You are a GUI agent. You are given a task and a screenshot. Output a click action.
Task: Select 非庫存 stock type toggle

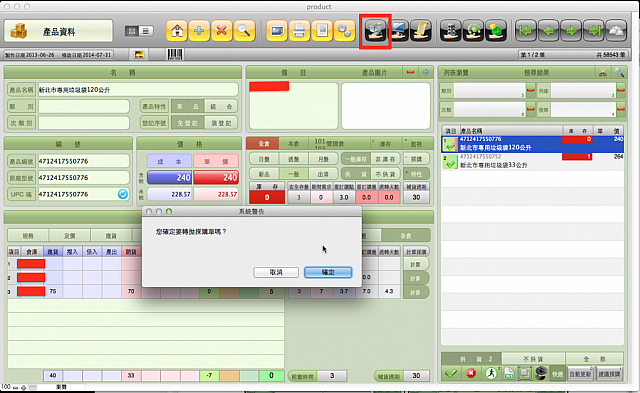(x=385, y=159)
